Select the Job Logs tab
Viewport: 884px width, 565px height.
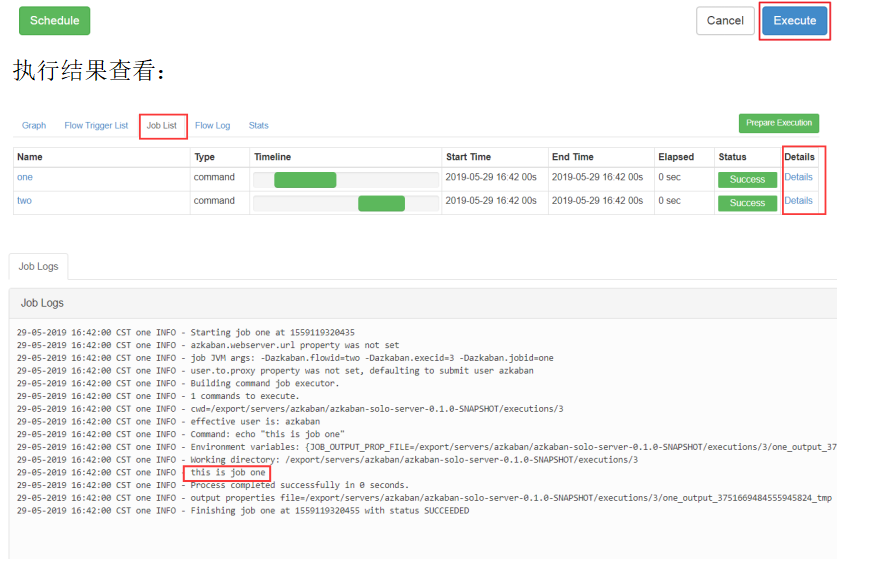click(38, 266)
